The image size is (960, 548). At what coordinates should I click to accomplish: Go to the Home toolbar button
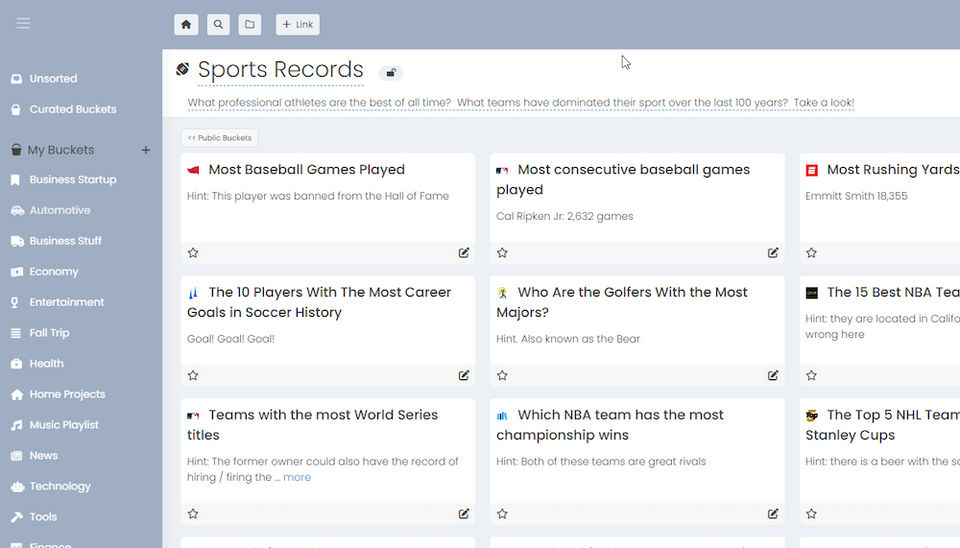186,24
